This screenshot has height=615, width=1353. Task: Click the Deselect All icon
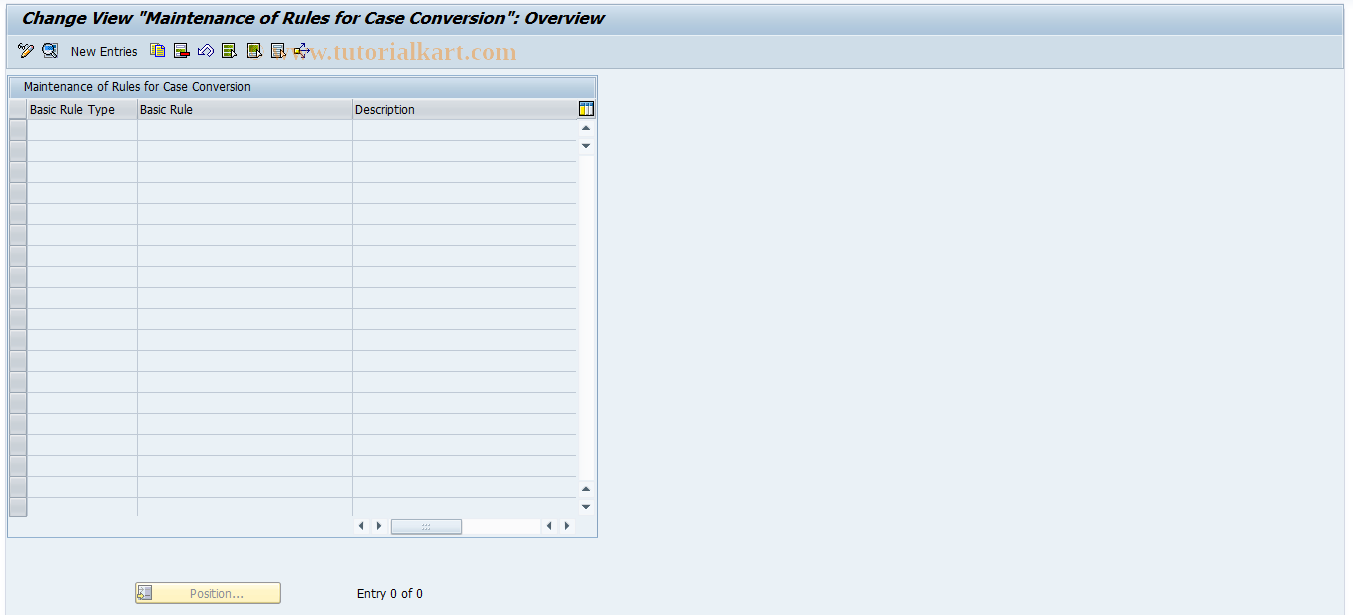coord(277,51)
